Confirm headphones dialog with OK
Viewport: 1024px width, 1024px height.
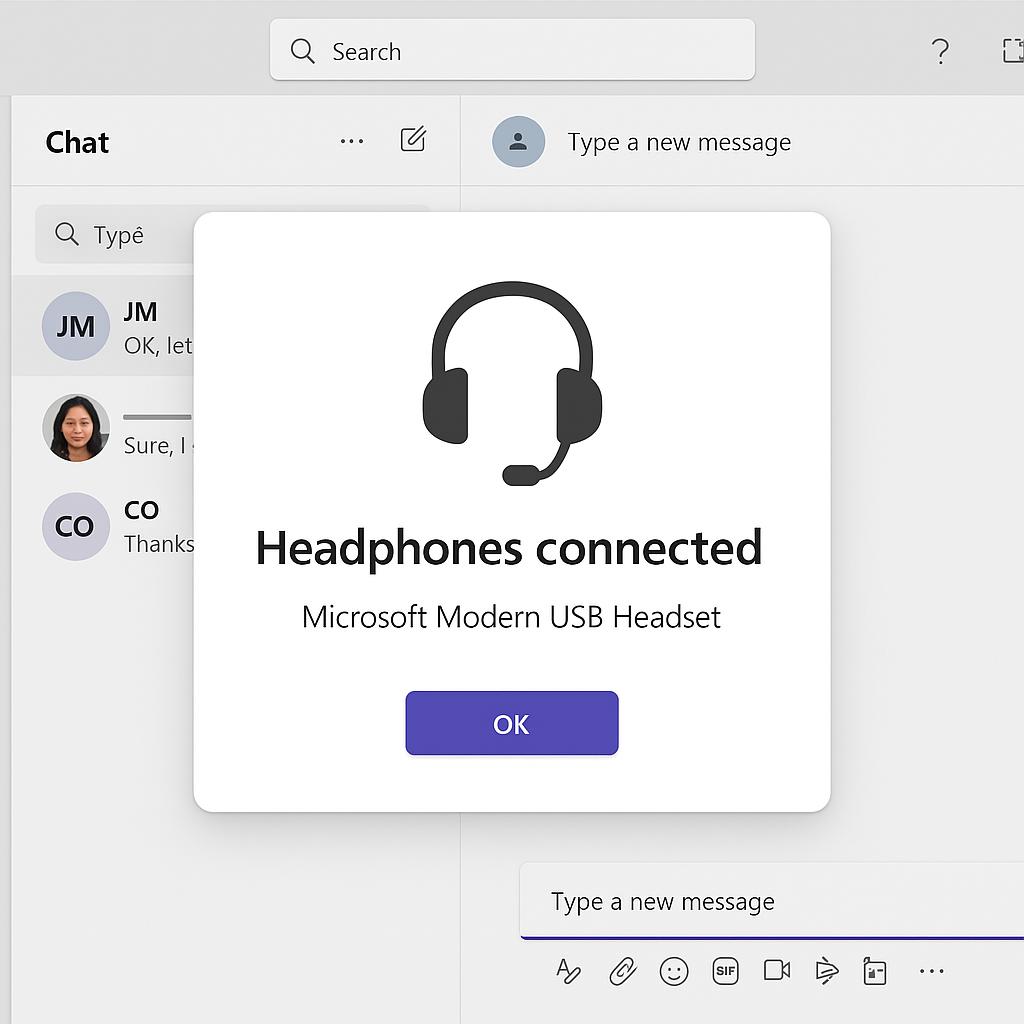pyautogui.click(x=511, y=723)
